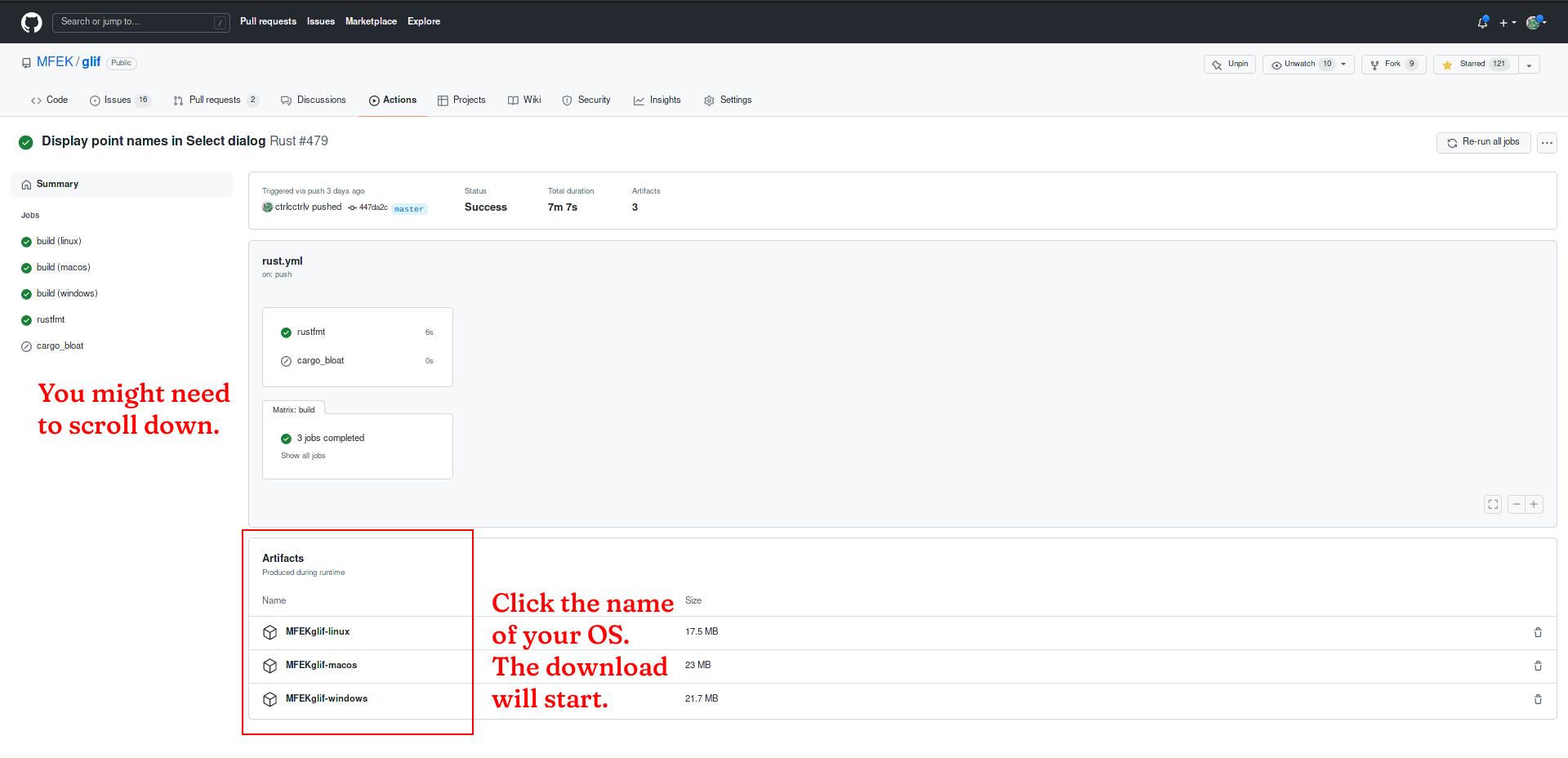1568x758 pixels.
Task: Click the master branch label
Action: coord(409,209)
